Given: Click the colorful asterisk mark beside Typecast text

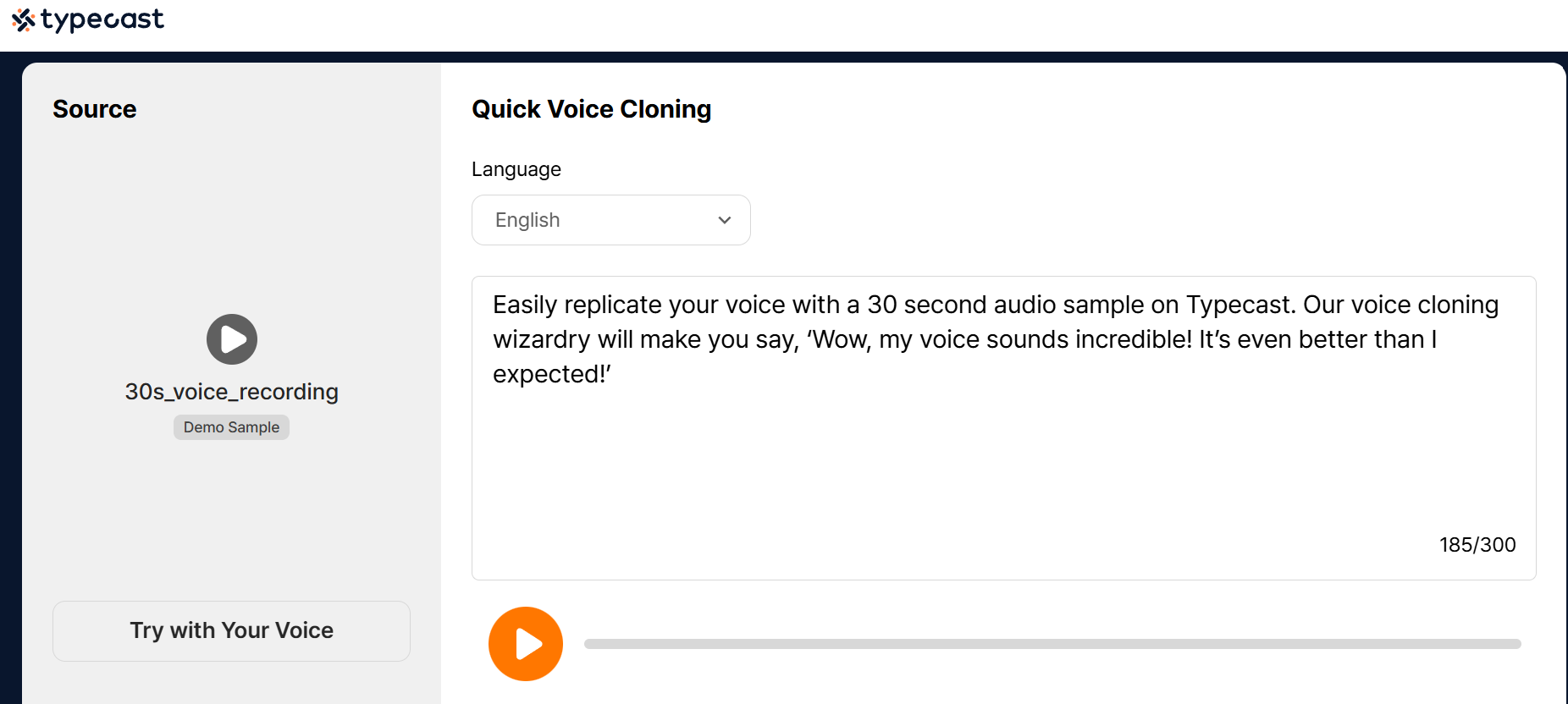Looking at the screenshot, I should [23, 19].
